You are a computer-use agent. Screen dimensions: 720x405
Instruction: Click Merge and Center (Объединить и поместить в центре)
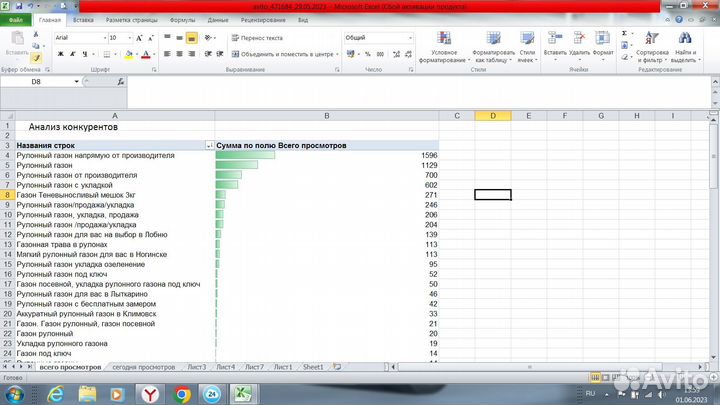click(x=284, y=54)
